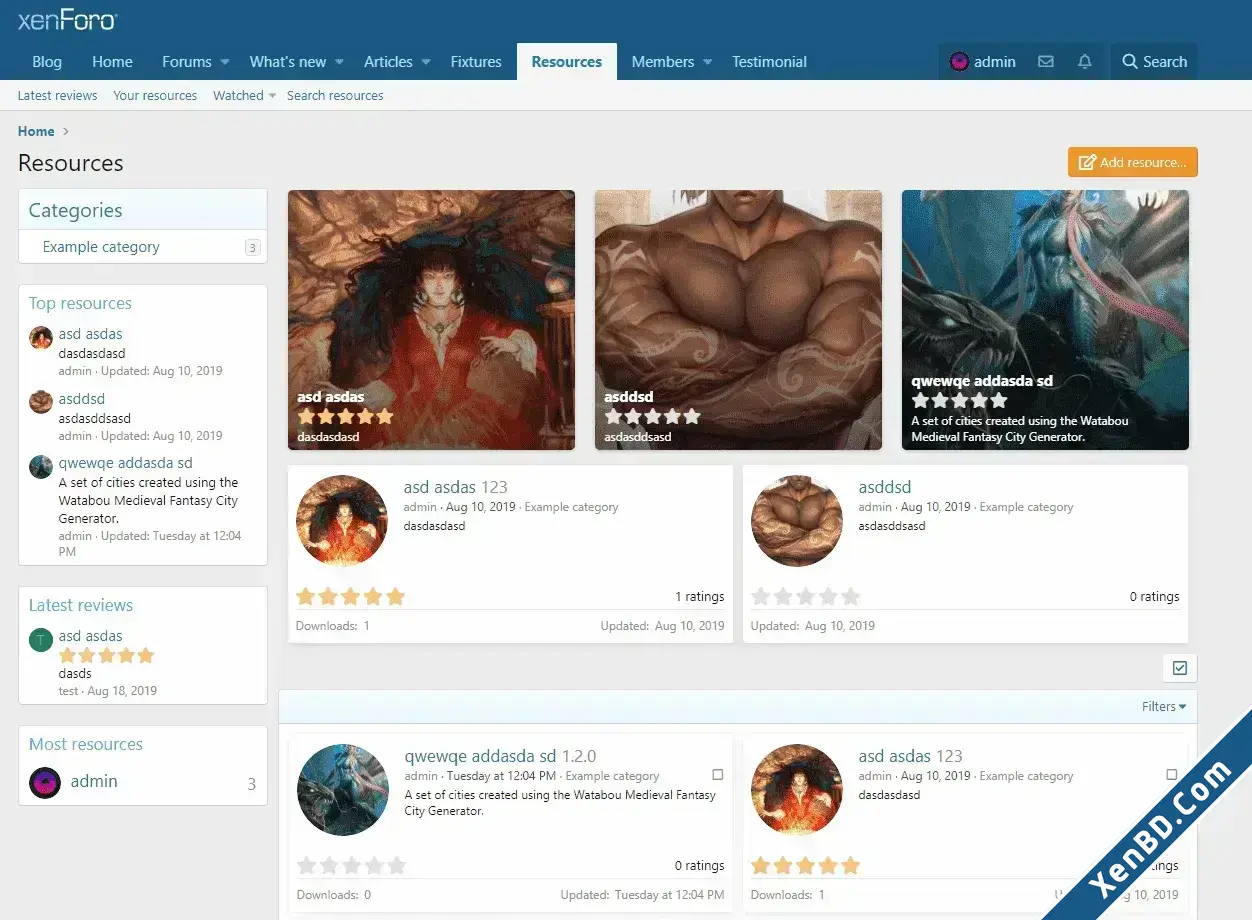Open the Filters dropdown
Image resolution: width=1252 pixels, height=920 pixels.
[1164, 706]
